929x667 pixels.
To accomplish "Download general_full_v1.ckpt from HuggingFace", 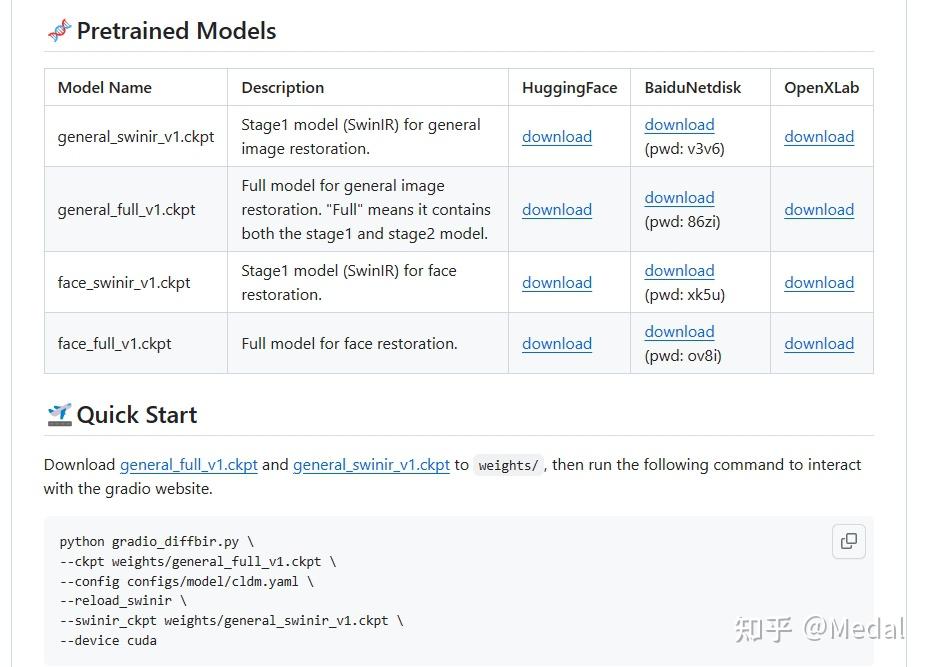I will tap(557, 210).
